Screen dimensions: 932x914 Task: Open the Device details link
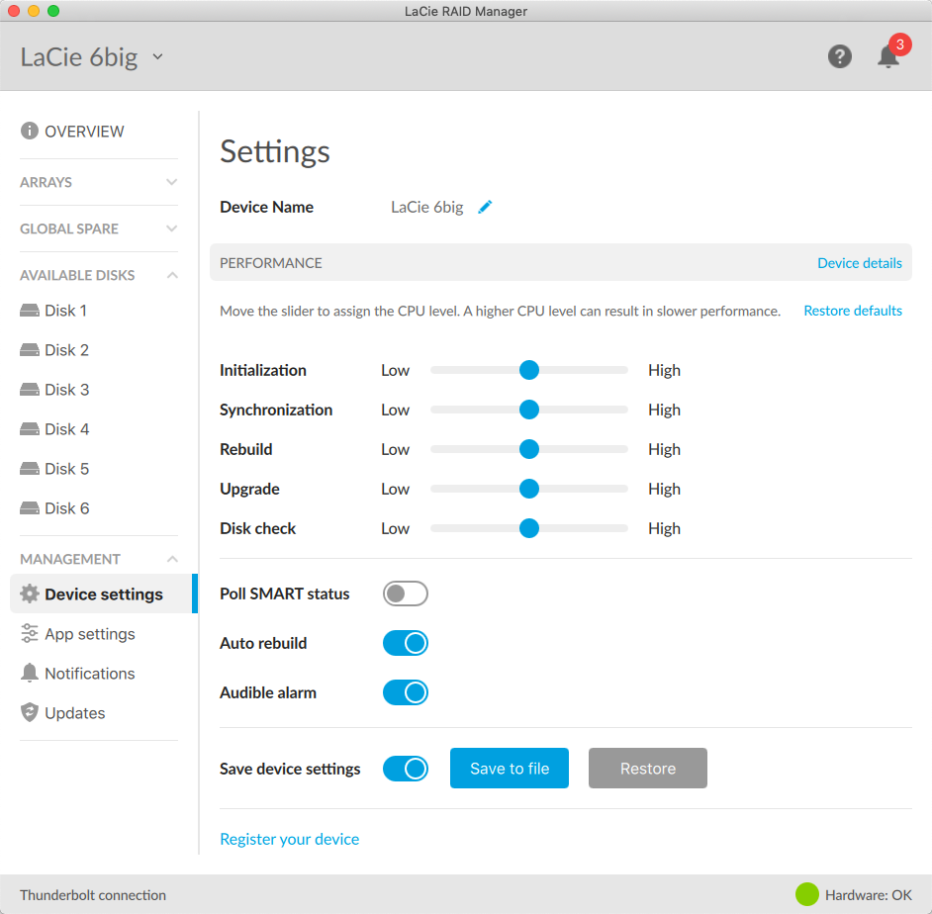click(x=859, y=263)
